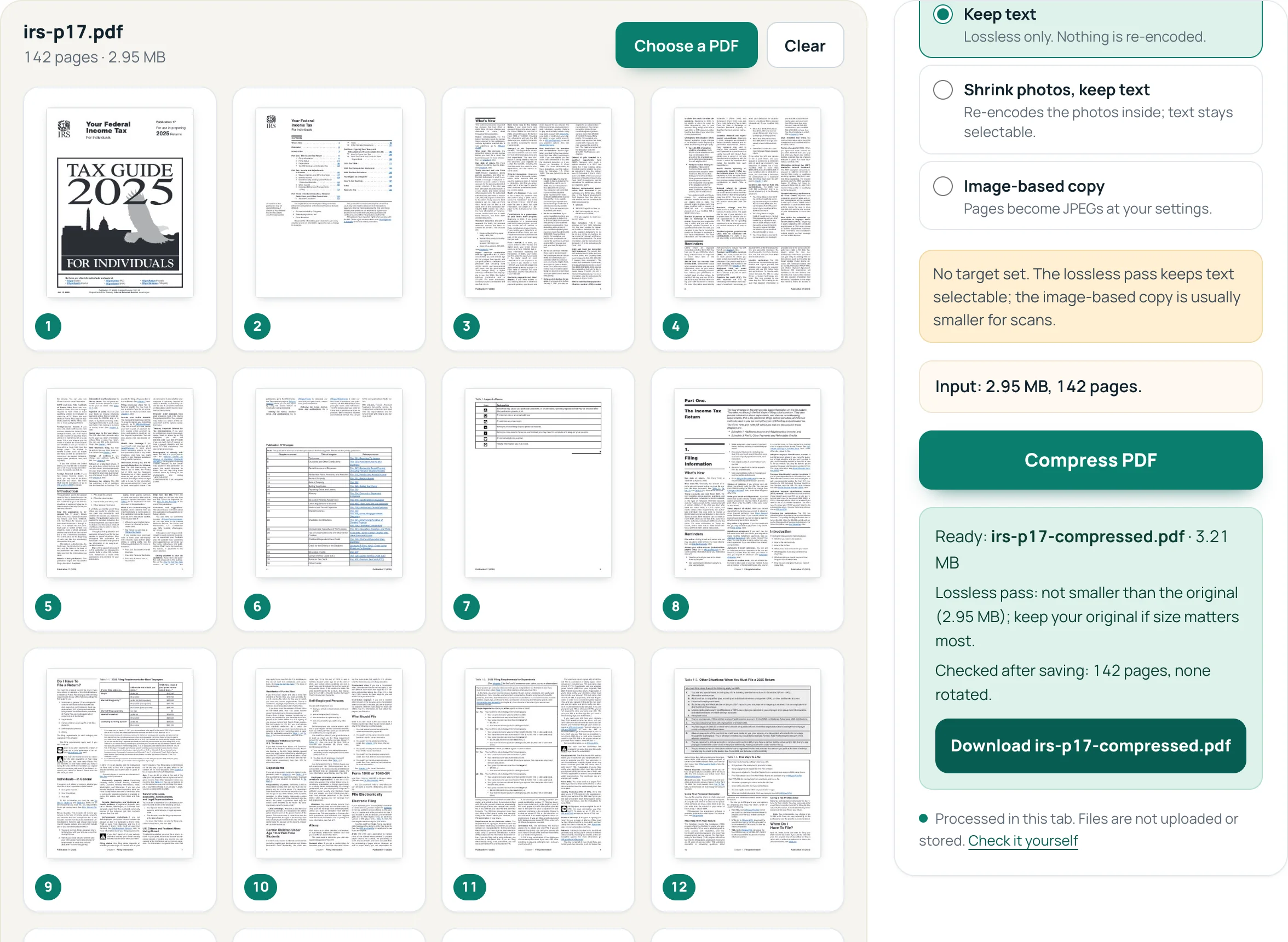
Task: Click the Choose a PDF button
Action: coord(686,45)
